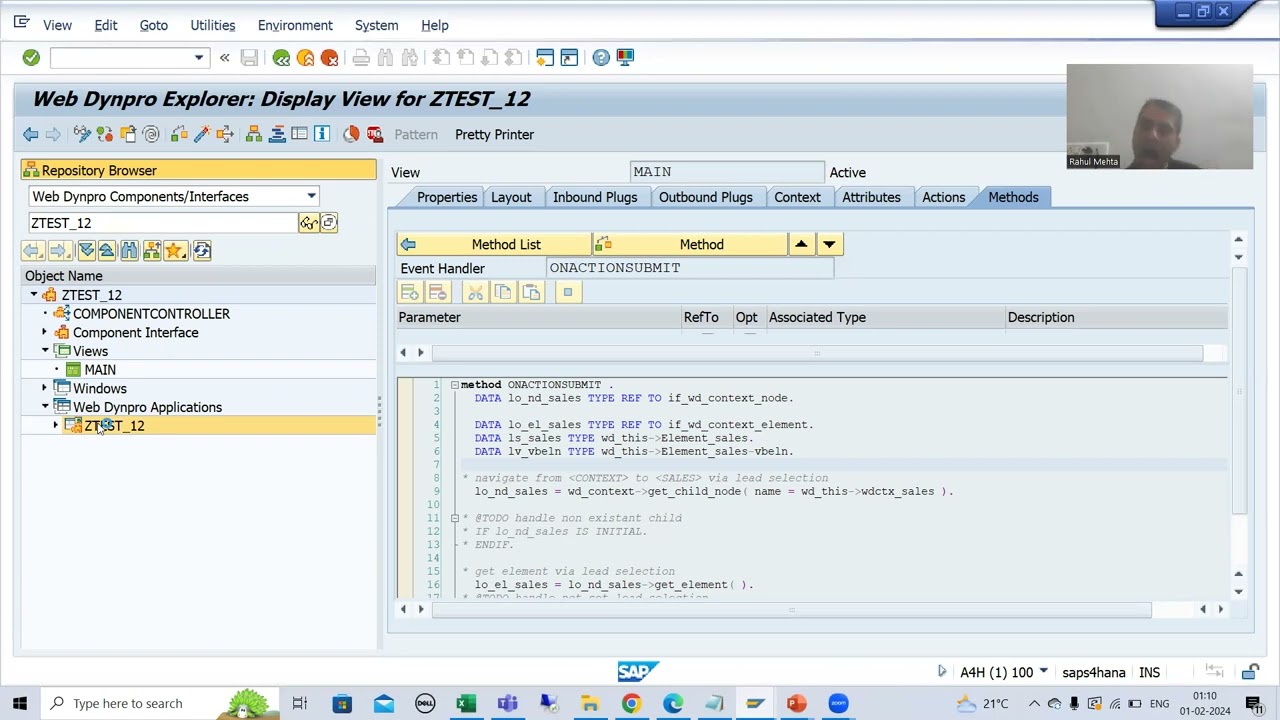Screen dimensions: 1280x720
Task: Collapse the ZTEST_12 root component node
Action: coord(34,295)
